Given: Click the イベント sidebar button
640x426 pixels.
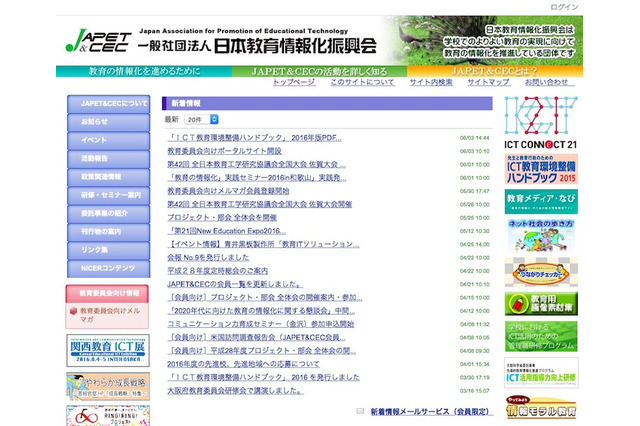Looking at the screenshot, I should [109, 141].
